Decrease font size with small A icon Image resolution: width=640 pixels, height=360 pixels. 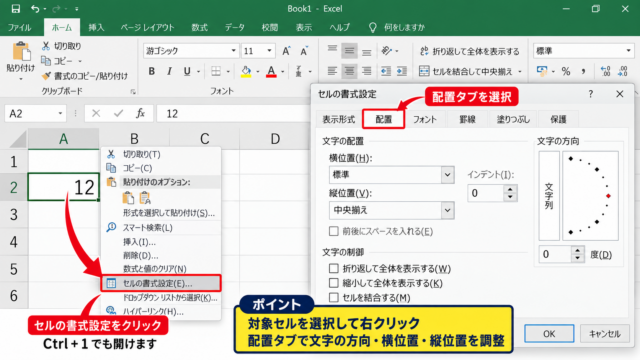click(304, 51)
